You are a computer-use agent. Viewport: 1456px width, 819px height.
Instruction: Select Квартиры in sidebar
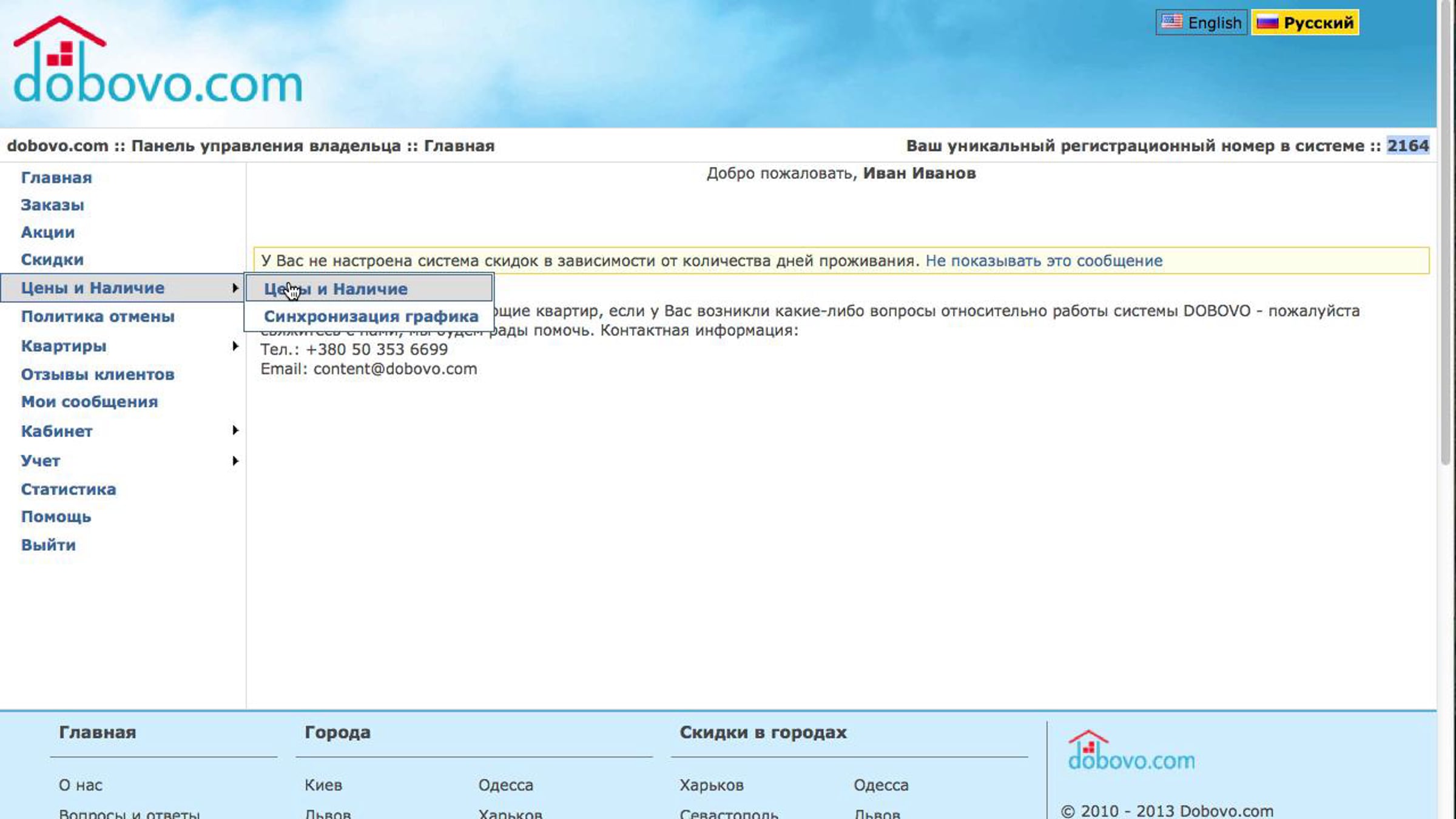64,346
